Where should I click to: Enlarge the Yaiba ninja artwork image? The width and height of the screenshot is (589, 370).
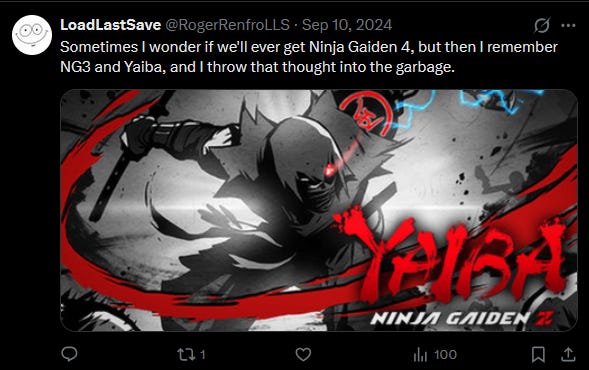tap(319, 210)
